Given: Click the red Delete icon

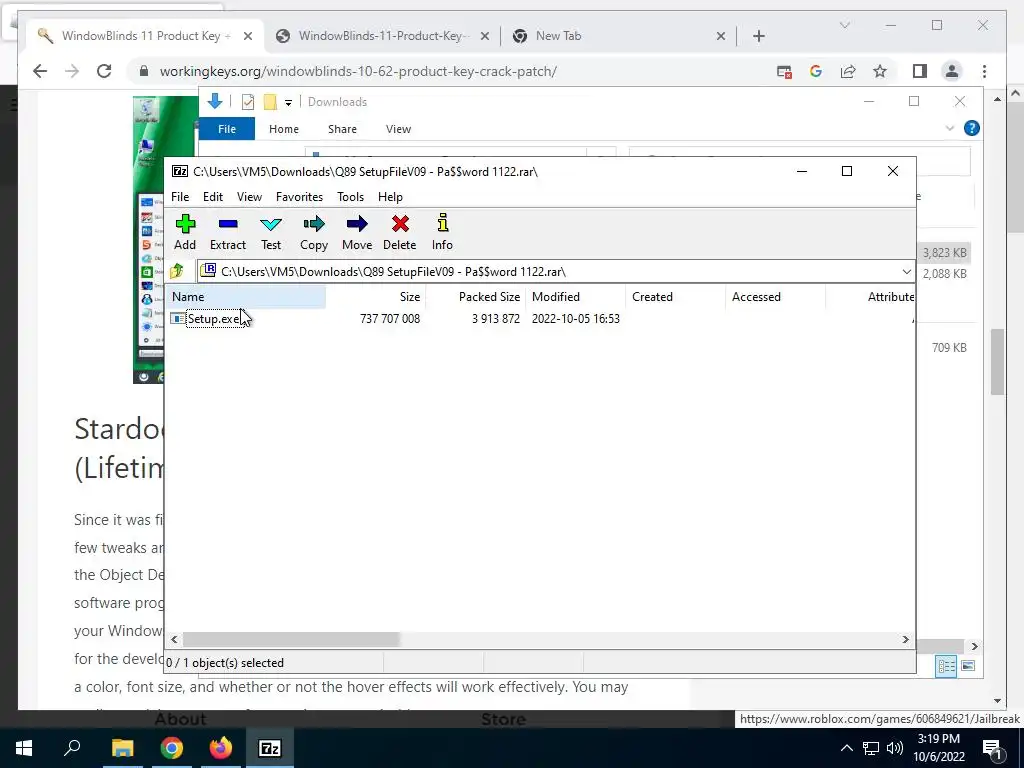Looking at the screenshot, I should (x=400, y=232).
